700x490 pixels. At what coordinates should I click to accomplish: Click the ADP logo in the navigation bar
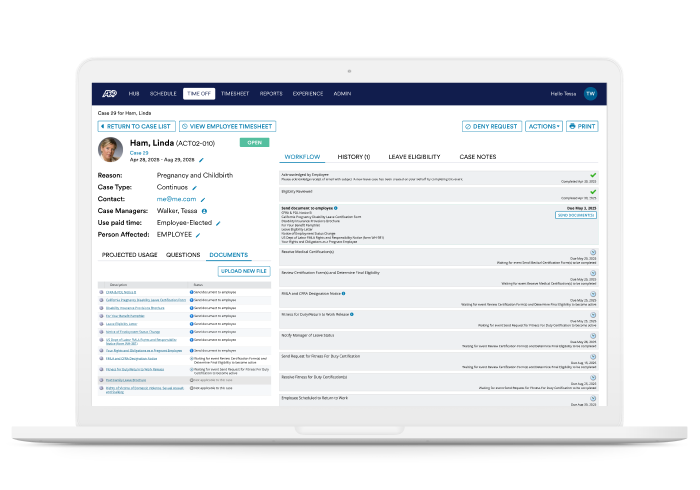click(x=109, y=93)
